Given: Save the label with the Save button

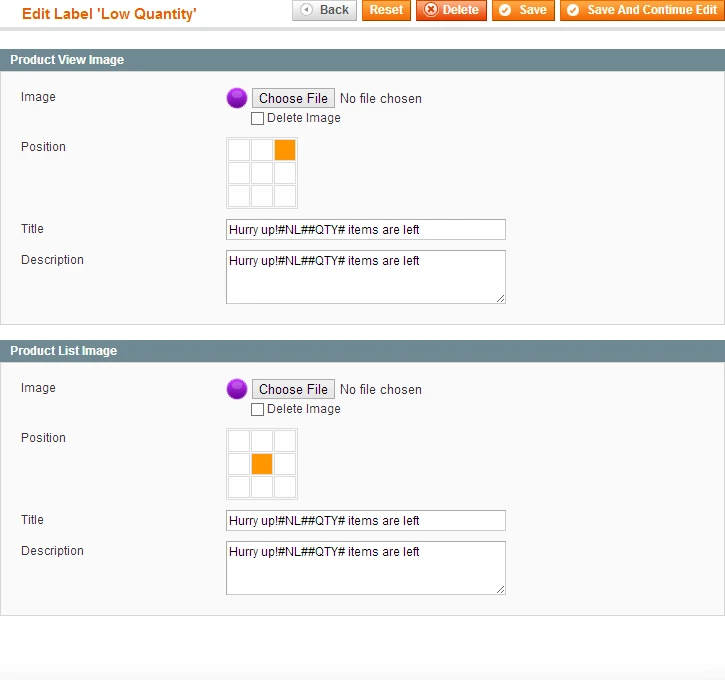Looking at the screenshot, I should [x=523, y=10].
